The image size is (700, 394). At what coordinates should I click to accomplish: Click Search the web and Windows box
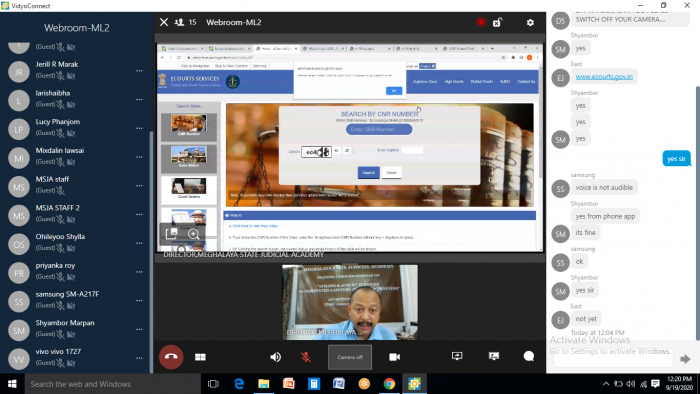click(x=112, y=384)
